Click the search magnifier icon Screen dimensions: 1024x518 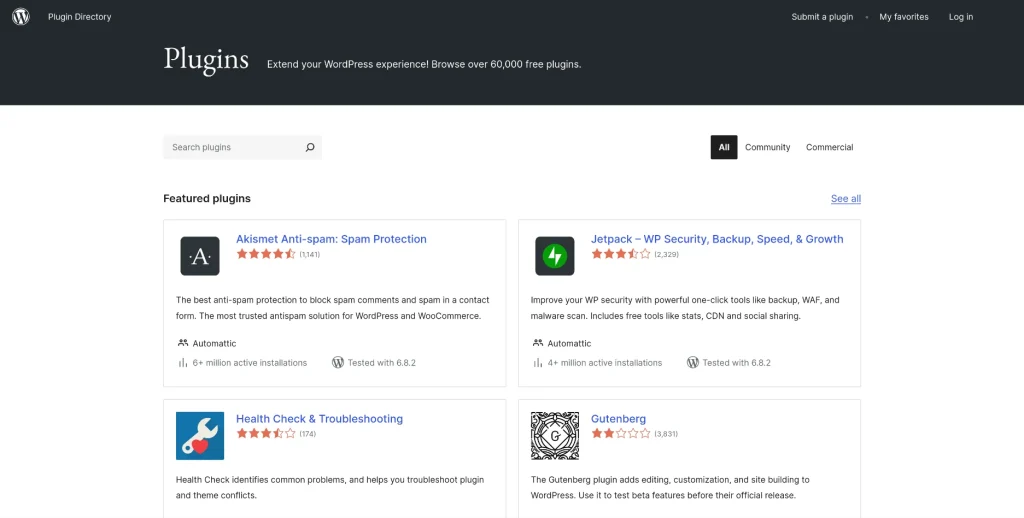(x=310, y=147)
